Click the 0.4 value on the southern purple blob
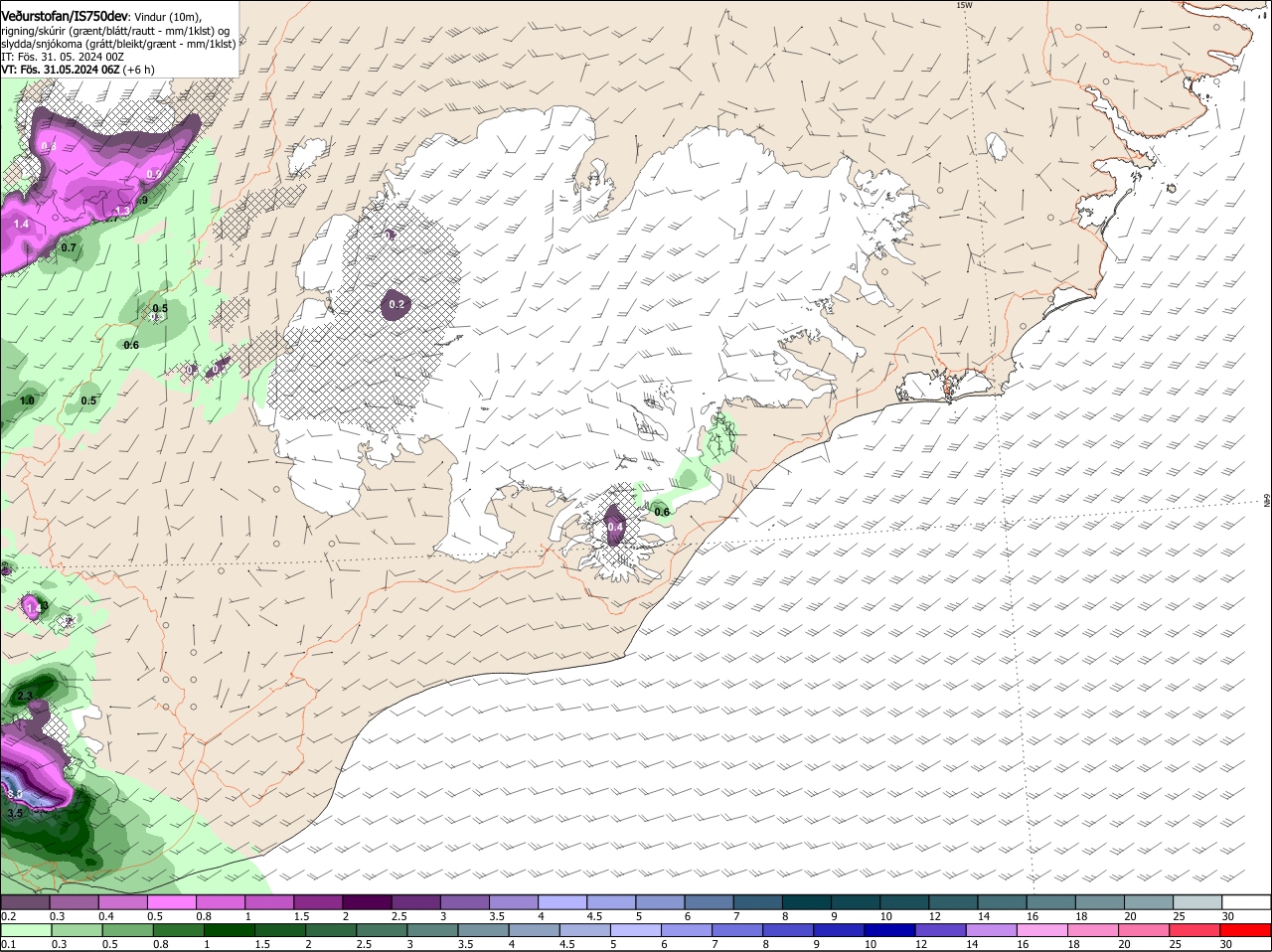Image resolution: width=1272 pixels, height=952 pixels. coord(614,527)
